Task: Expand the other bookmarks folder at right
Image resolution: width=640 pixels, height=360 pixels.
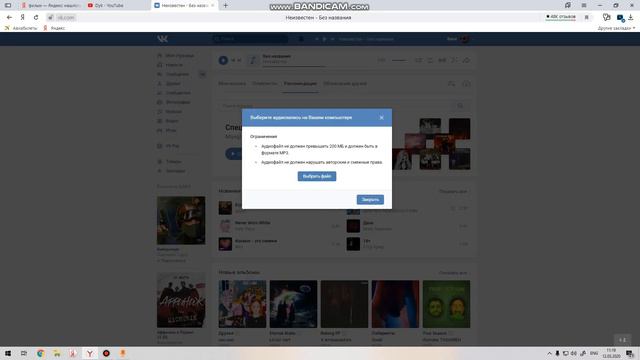Action: [616, 28]
